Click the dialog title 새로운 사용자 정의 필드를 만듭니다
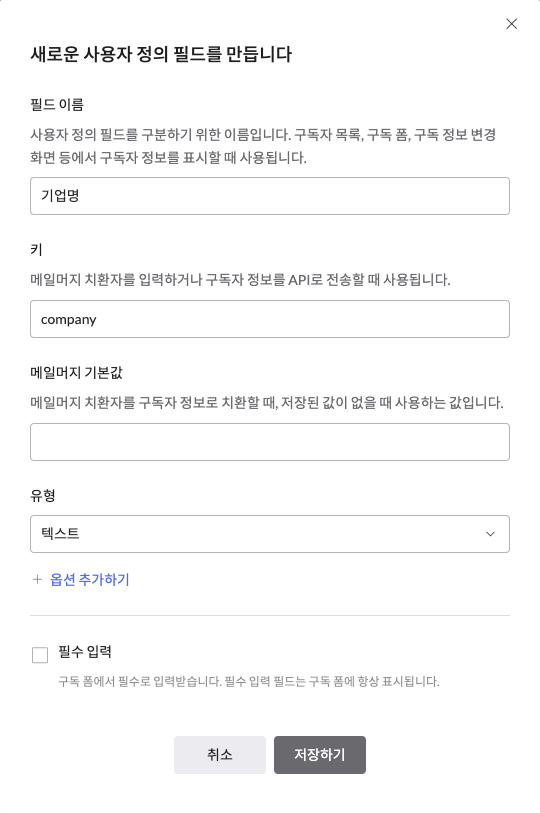The height and width of the screenshot is (813, 540). click(161, 54)
